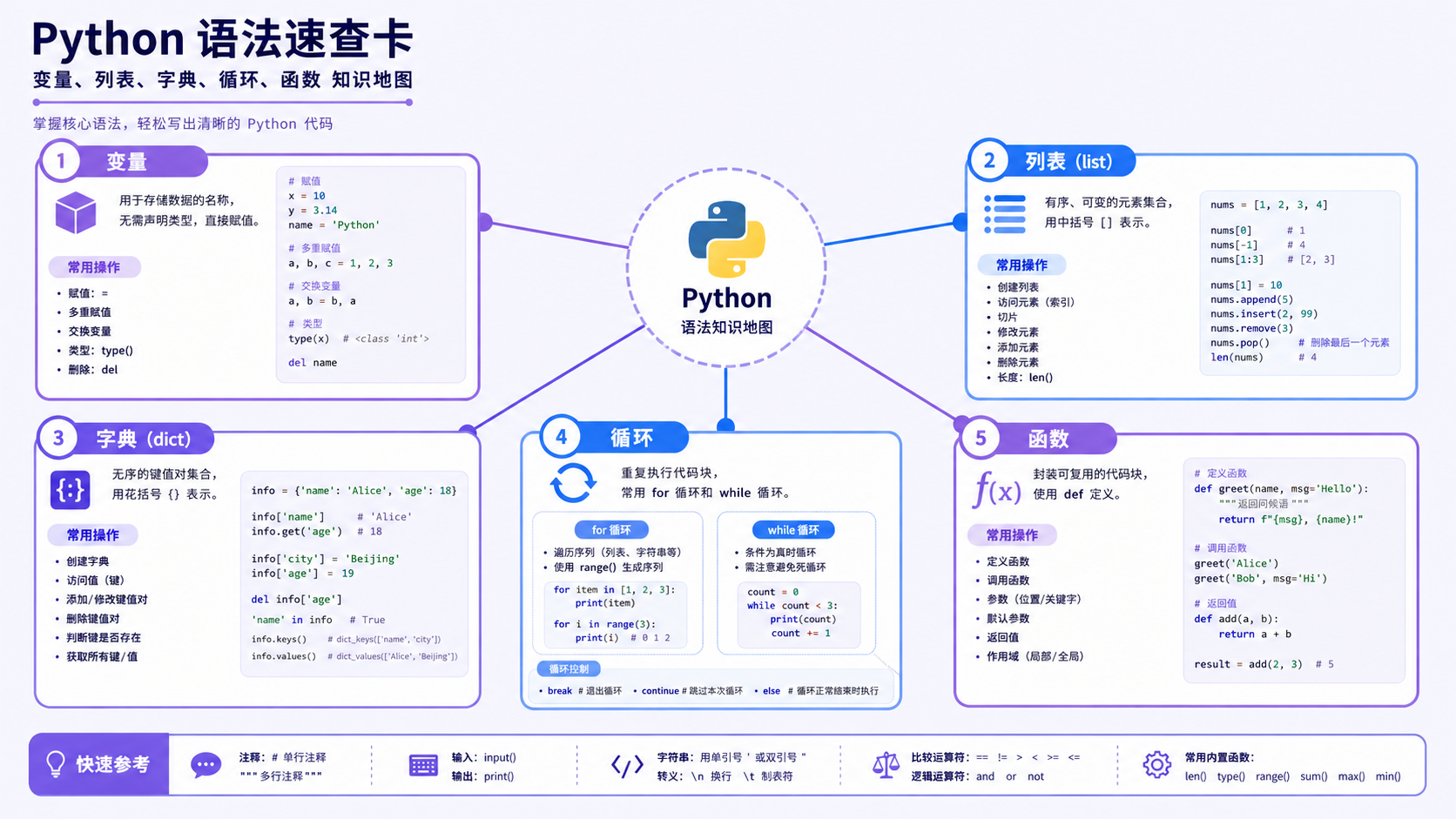
Task: Click the 循环控制 pill label
Action: [569, 668]
